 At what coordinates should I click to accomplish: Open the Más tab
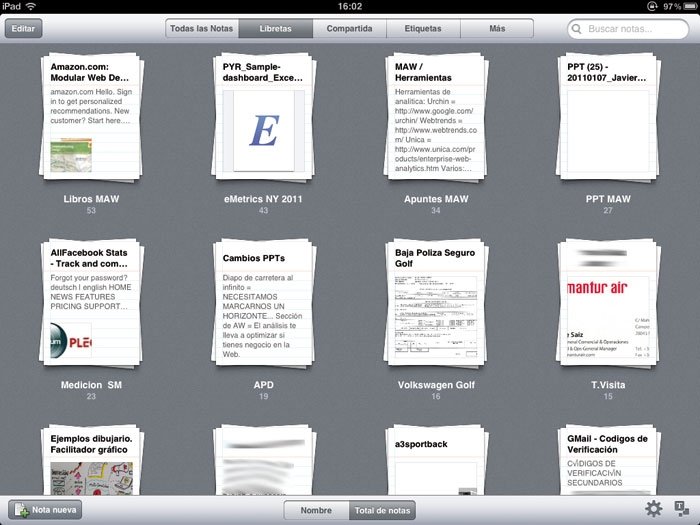(x=497, y=29)
